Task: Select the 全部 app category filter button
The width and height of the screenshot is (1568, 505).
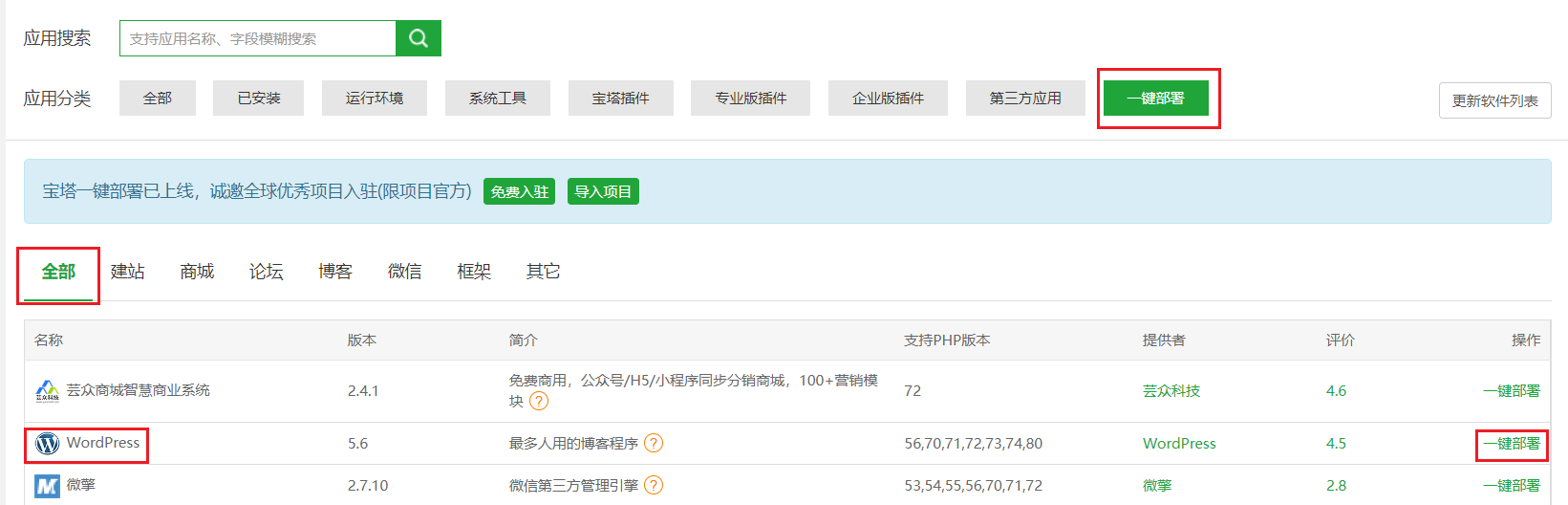Action: tap(158, 99)
